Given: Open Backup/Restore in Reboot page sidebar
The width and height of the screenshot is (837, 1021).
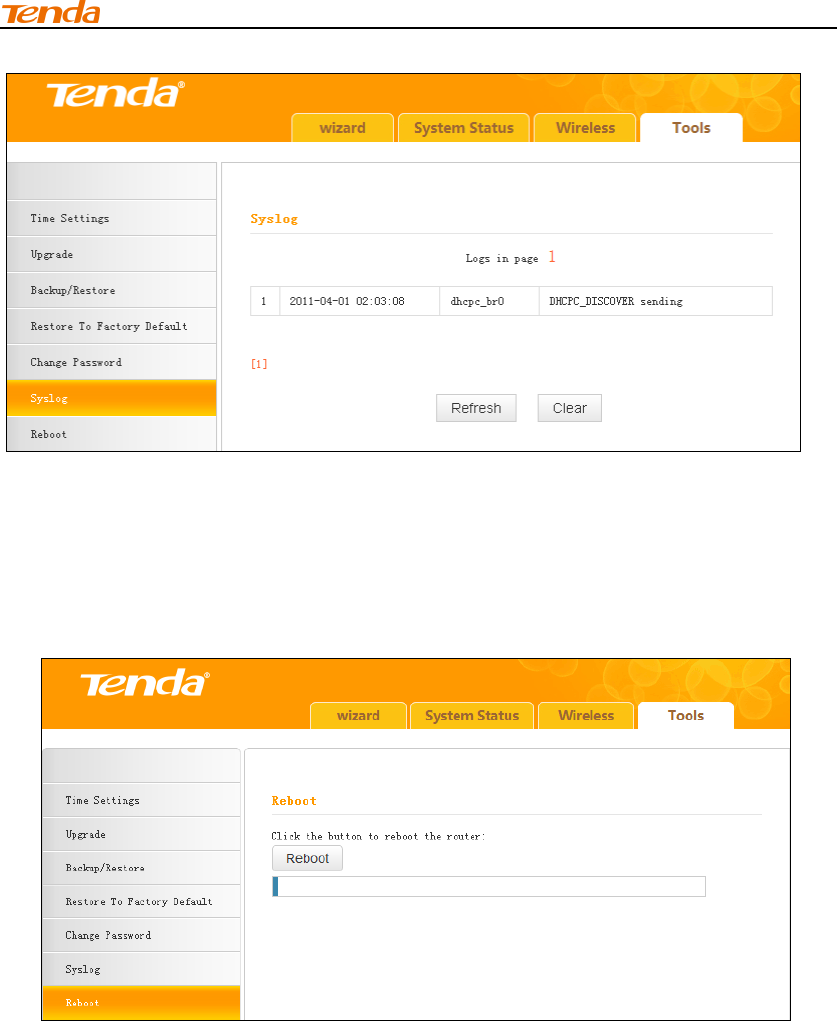Looking at the screenshot, I should pos(141,868).
